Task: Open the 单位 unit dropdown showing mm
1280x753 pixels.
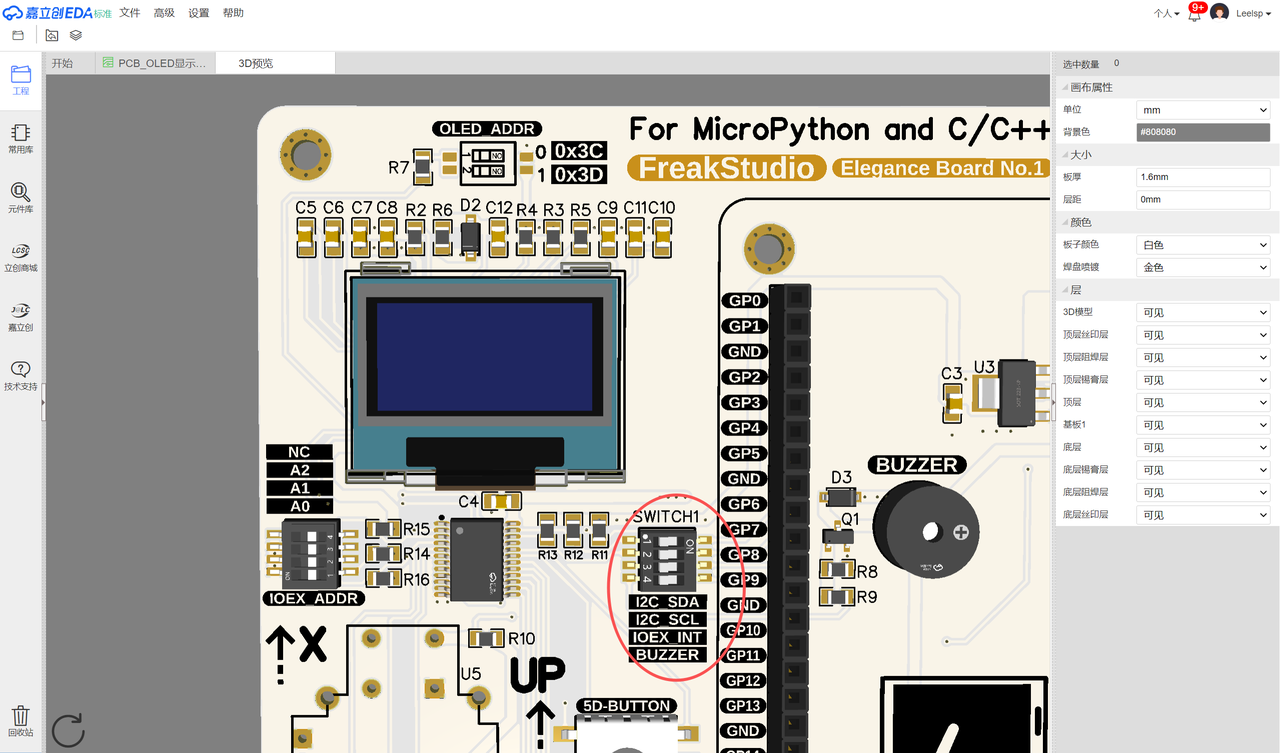Action: pos(1203,110)
